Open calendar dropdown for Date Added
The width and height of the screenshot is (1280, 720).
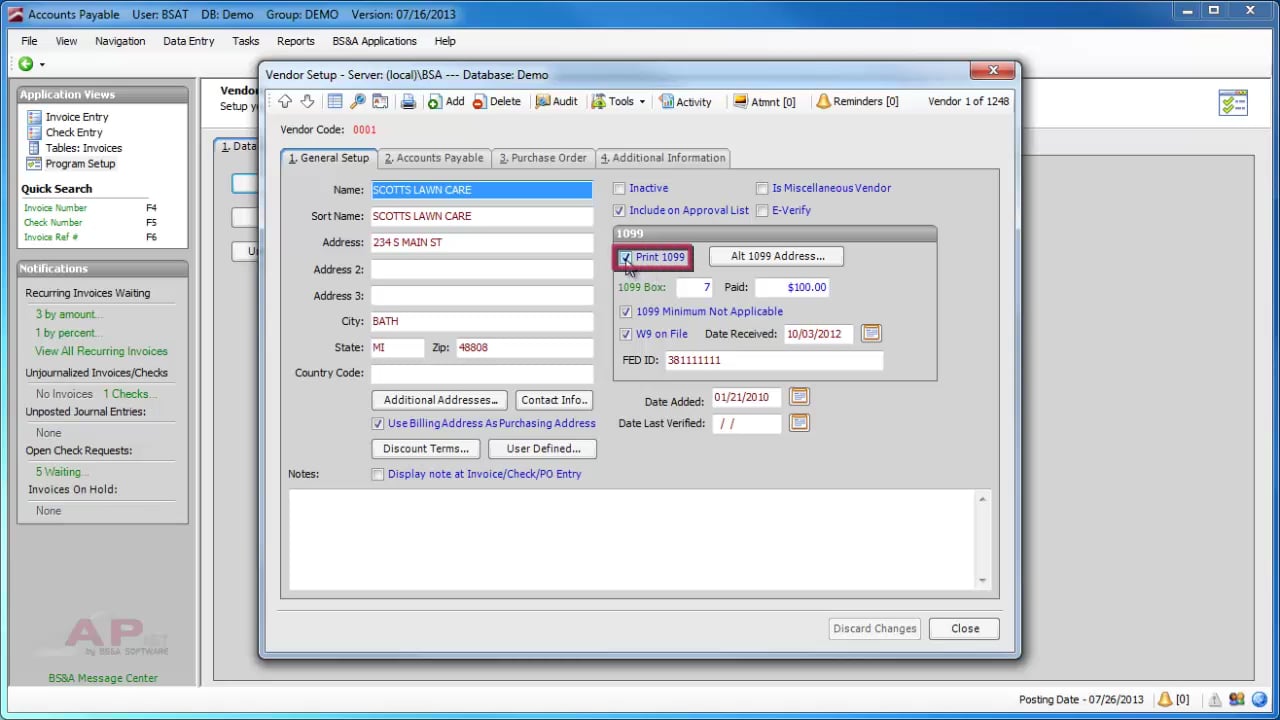pyautogui.click(x=799, y=397)
